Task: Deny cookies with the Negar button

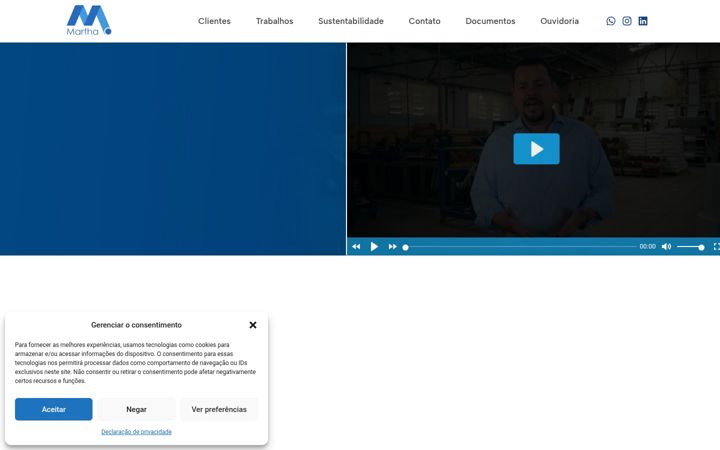Action: point(136,409)
